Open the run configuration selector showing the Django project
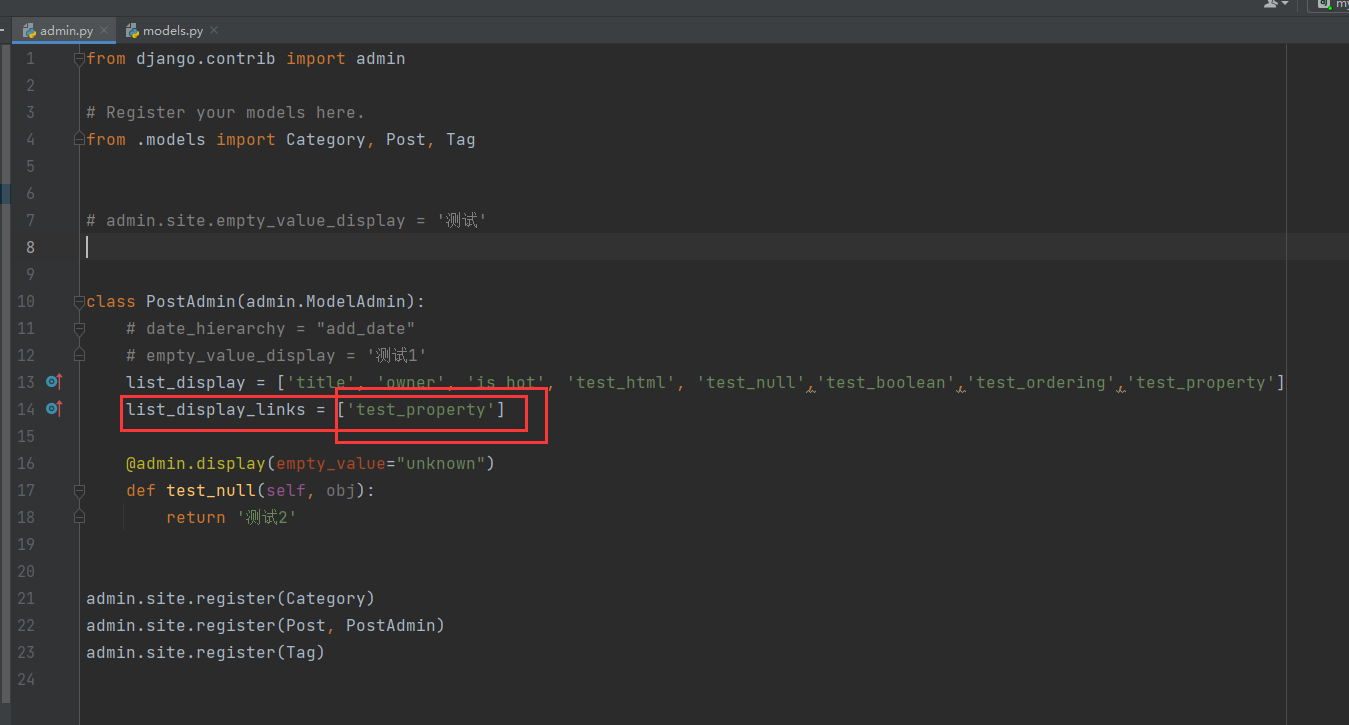The width and height of the screenshot is (1349, 725). point(1340,6)
